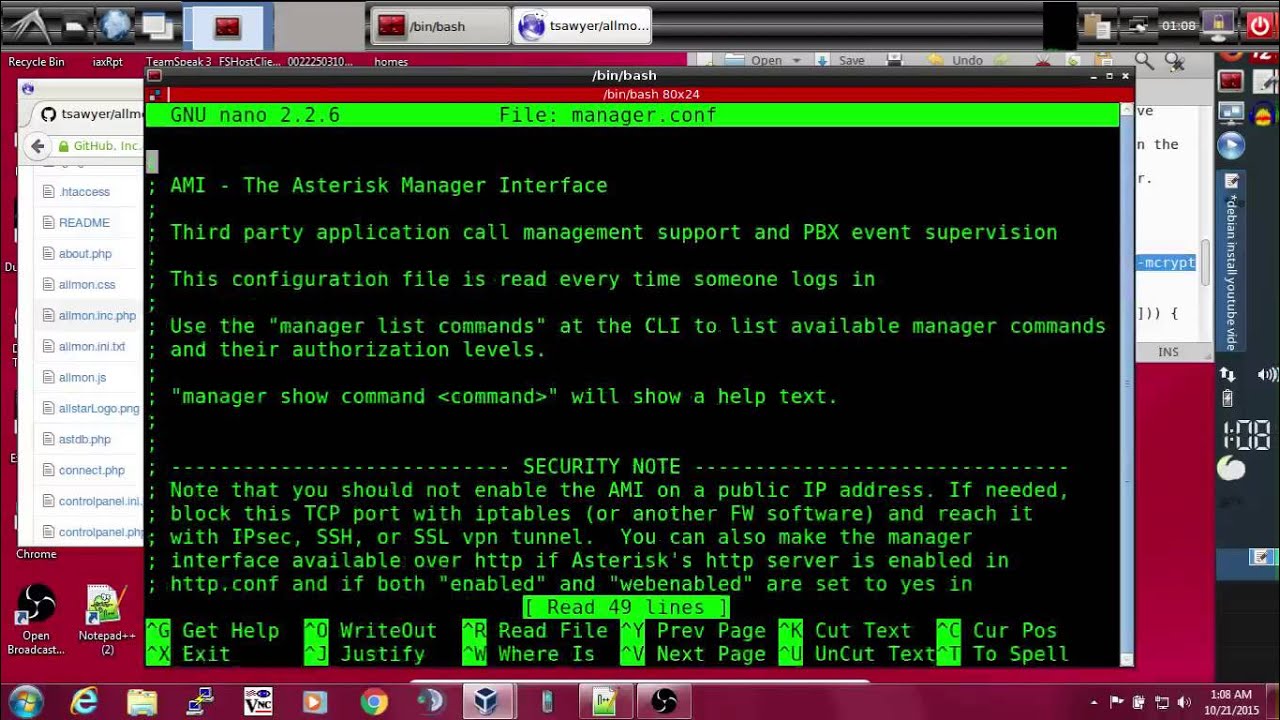Click Save in the background editor toolbar
Viewport: 1280px width, 720px height.
pos(842,60)
